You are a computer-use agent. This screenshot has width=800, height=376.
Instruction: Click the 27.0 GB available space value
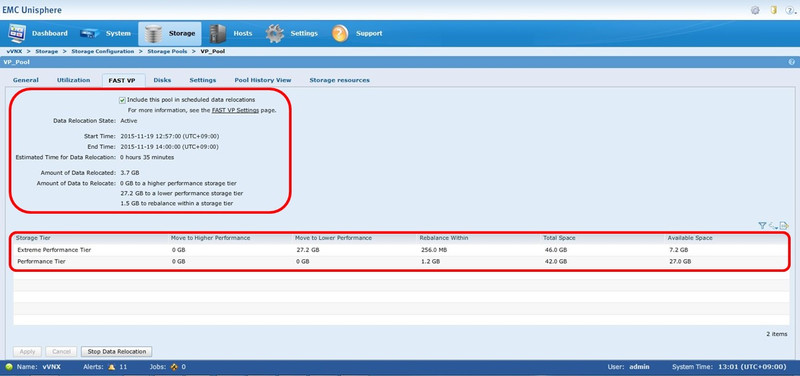click(x=680, y=261)
